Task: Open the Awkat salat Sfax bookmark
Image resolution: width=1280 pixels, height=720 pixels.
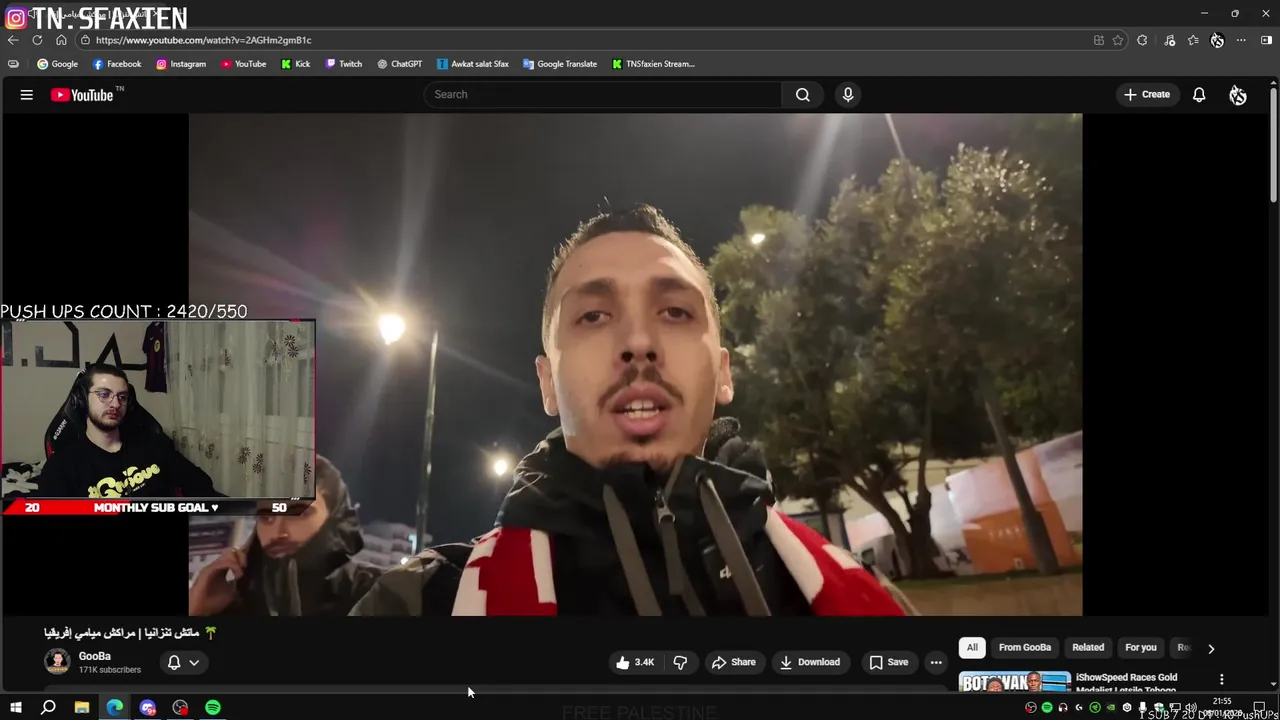Action: click(473, 64)
